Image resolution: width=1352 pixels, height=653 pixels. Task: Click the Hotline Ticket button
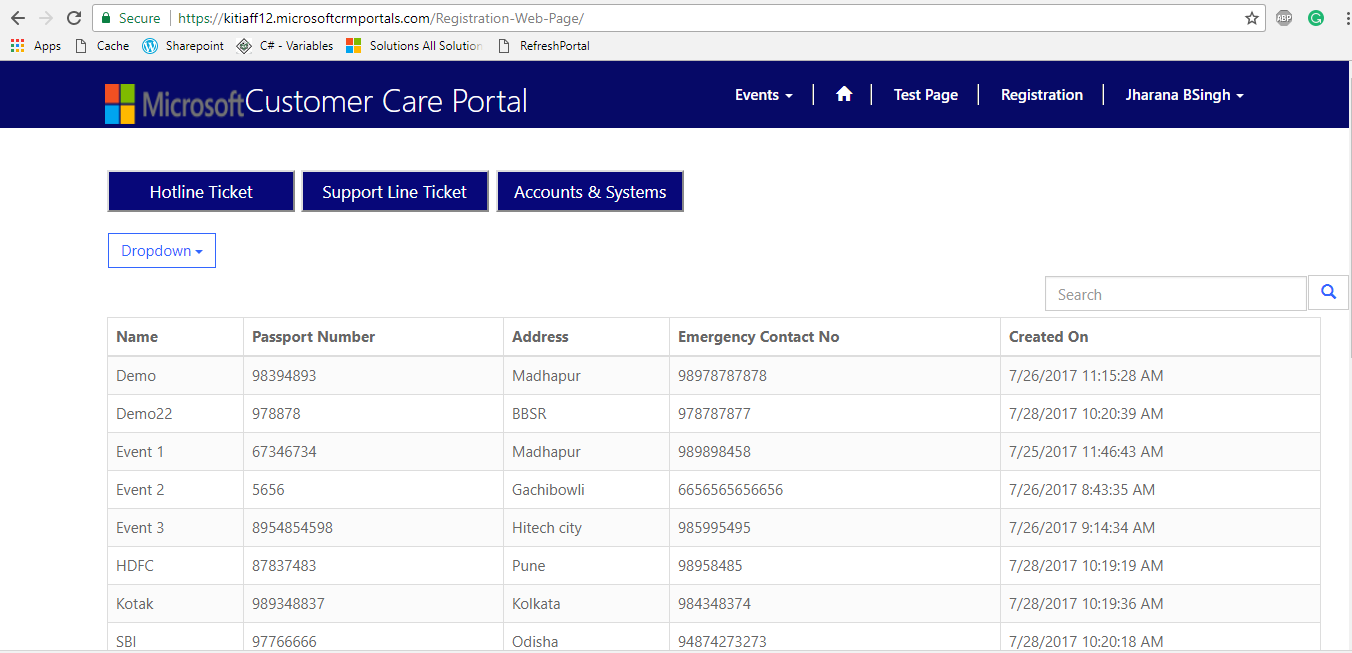coord(200,190)
